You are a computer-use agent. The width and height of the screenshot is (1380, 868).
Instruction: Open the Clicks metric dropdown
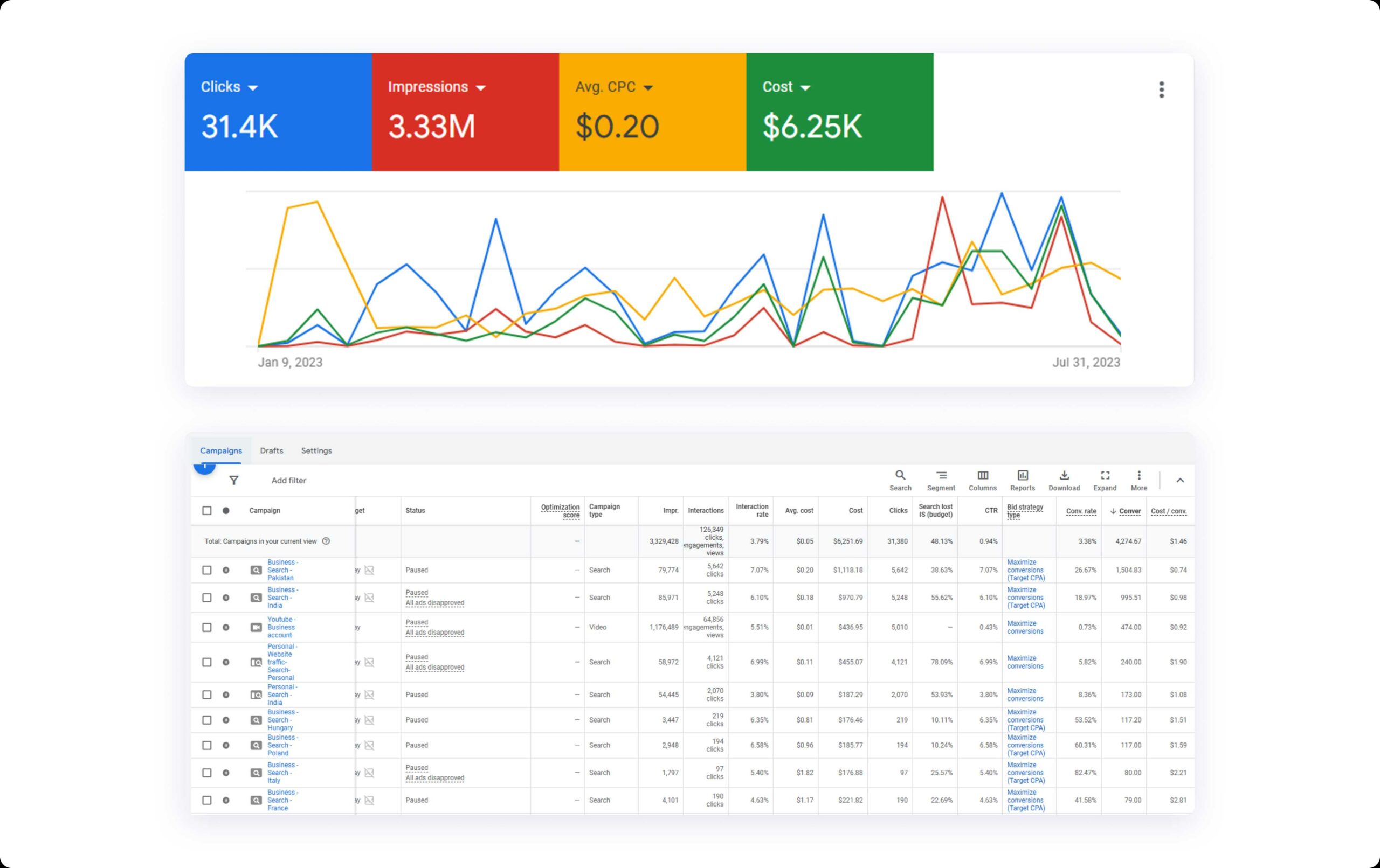click(253, 88)
